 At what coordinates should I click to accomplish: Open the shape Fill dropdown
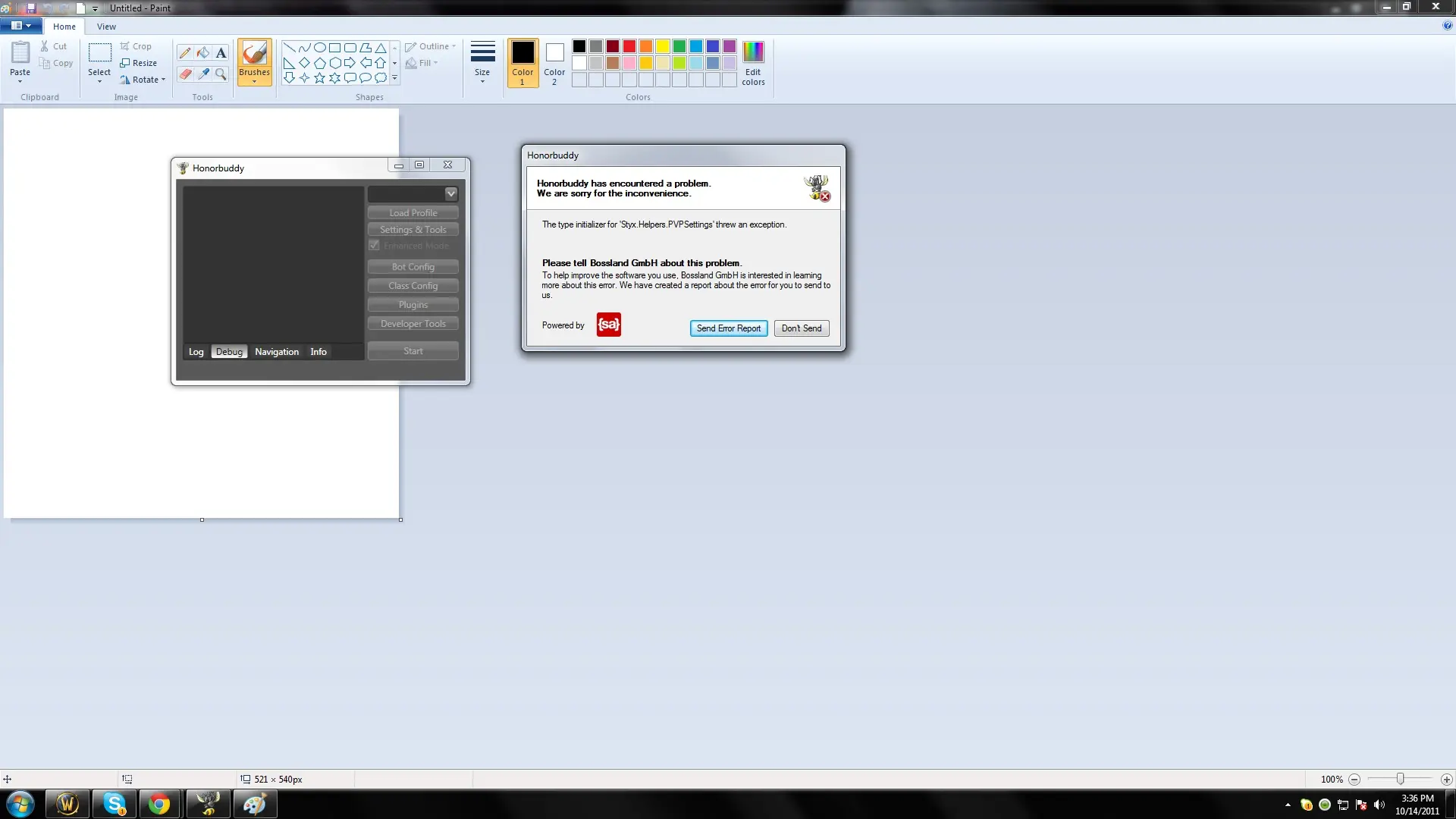tap(422, 63)
